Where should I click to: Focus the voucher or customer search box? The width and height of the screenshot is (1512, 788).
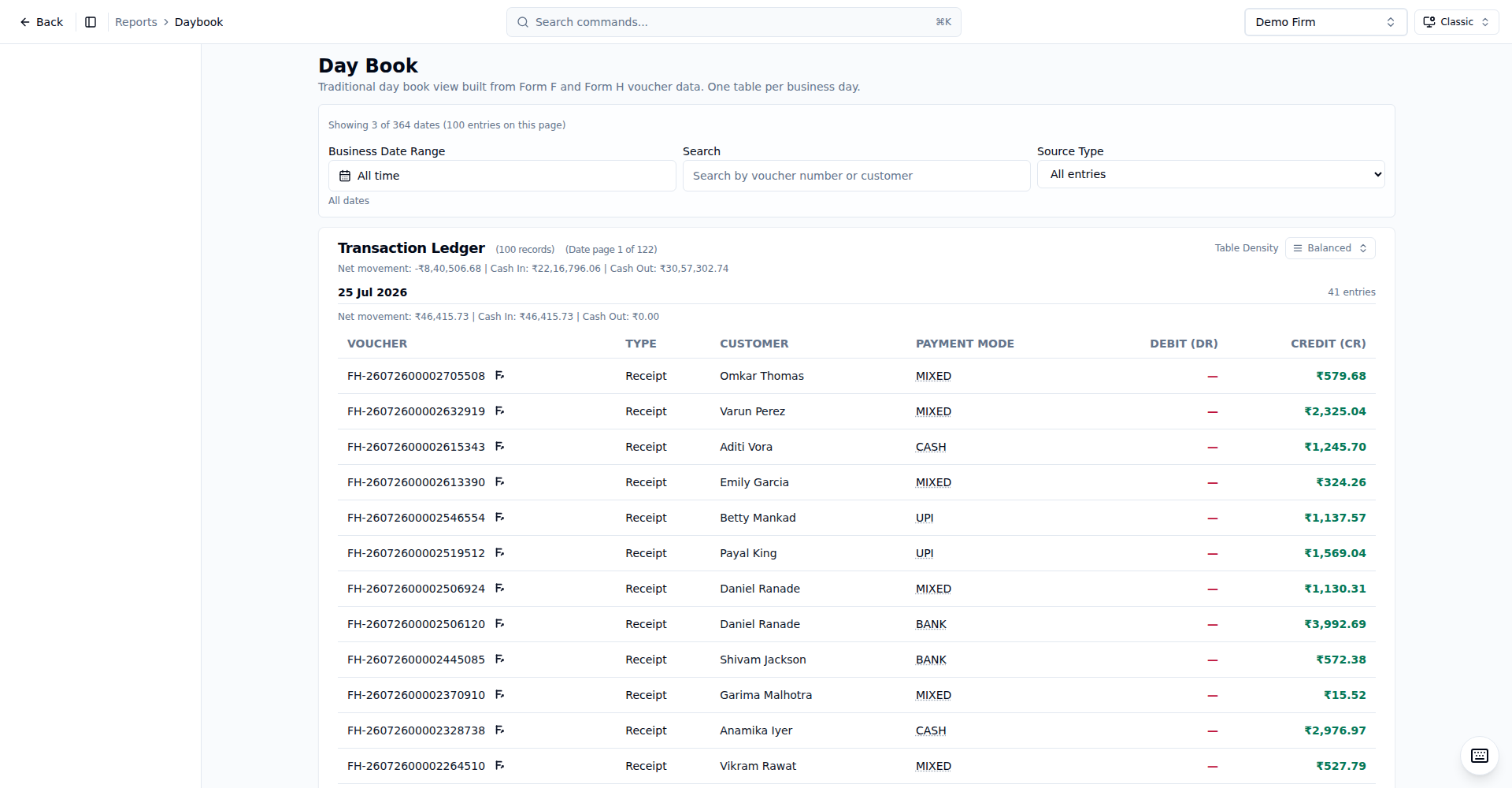[x=856, y=176]
